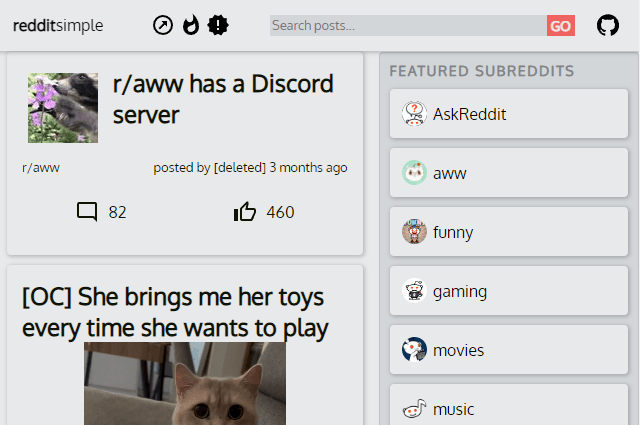Viewport: 640px width, 425px height.
Task: Click the r/aww subreddit label on post
Action: 41,168
